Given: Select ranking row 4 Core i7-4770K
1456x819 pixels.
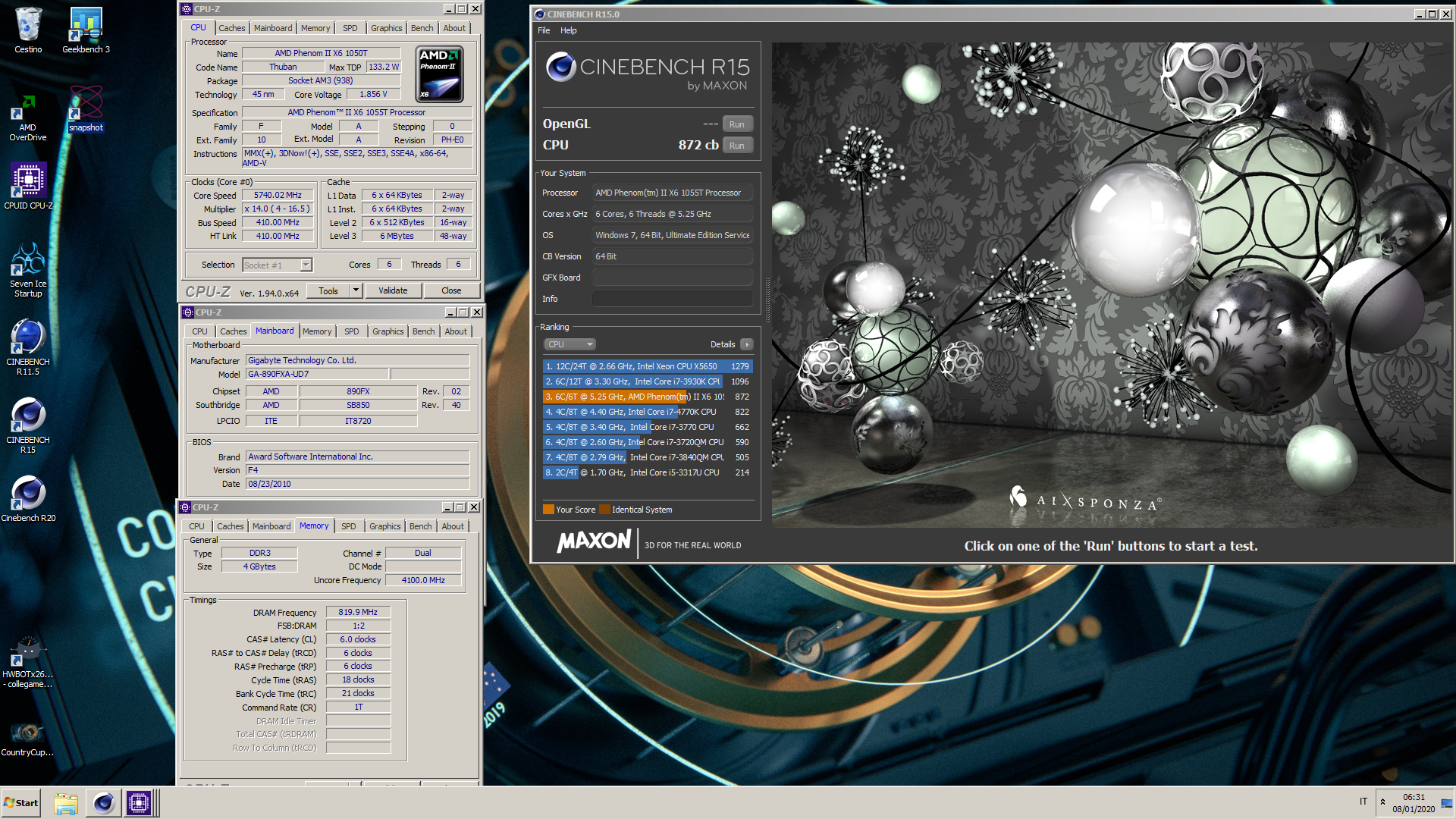Looking at the screenshot, I should click(648, 412).
